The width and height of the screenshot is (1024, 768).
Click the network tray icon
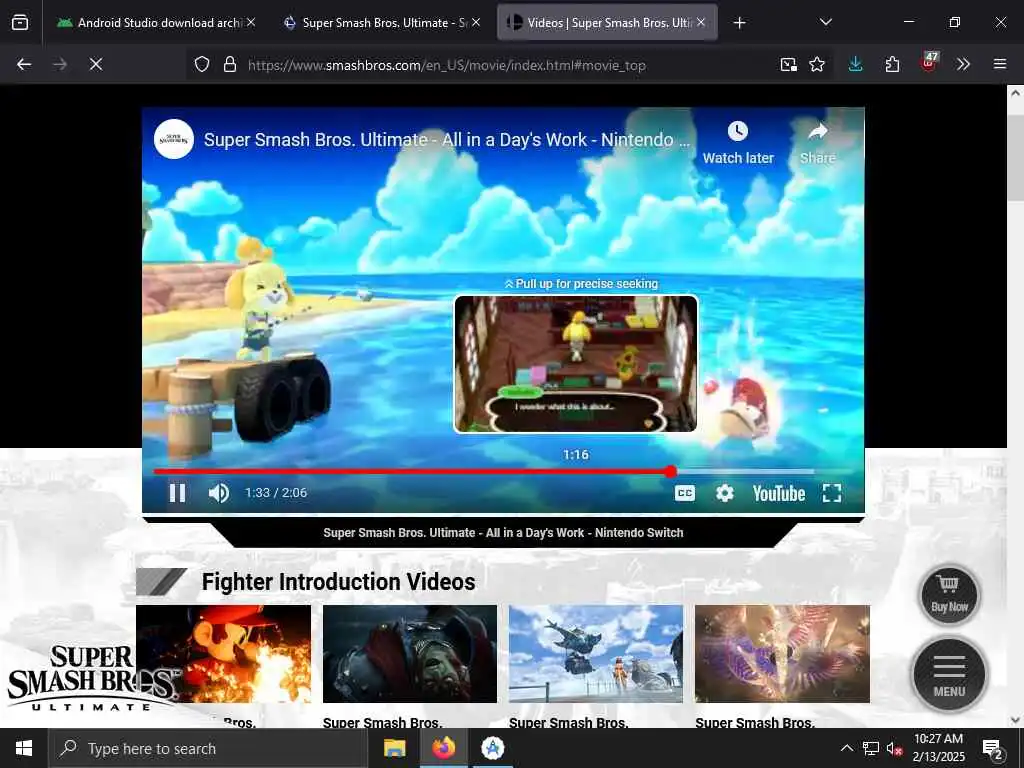pos(871,748)
